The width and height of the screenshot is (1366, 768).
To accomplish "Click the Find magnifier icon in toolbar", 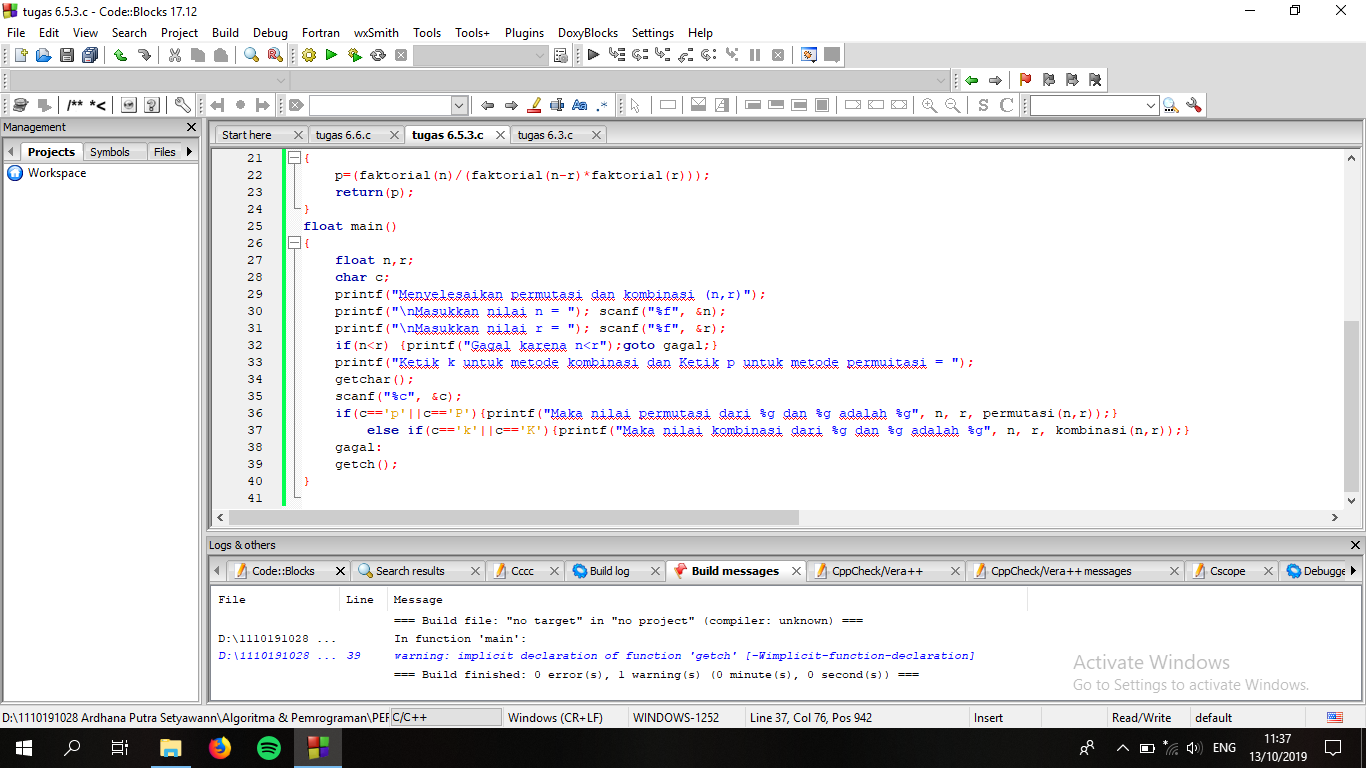I will pos(252,55).
